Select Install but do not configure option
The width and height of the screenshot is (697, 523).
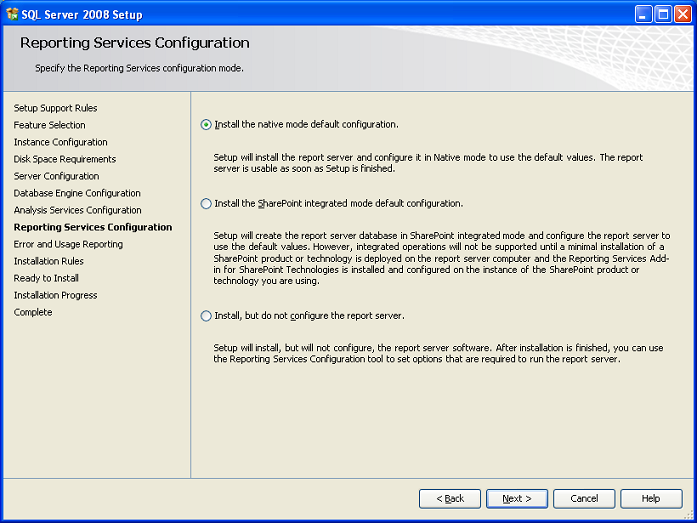coord(206,316)
